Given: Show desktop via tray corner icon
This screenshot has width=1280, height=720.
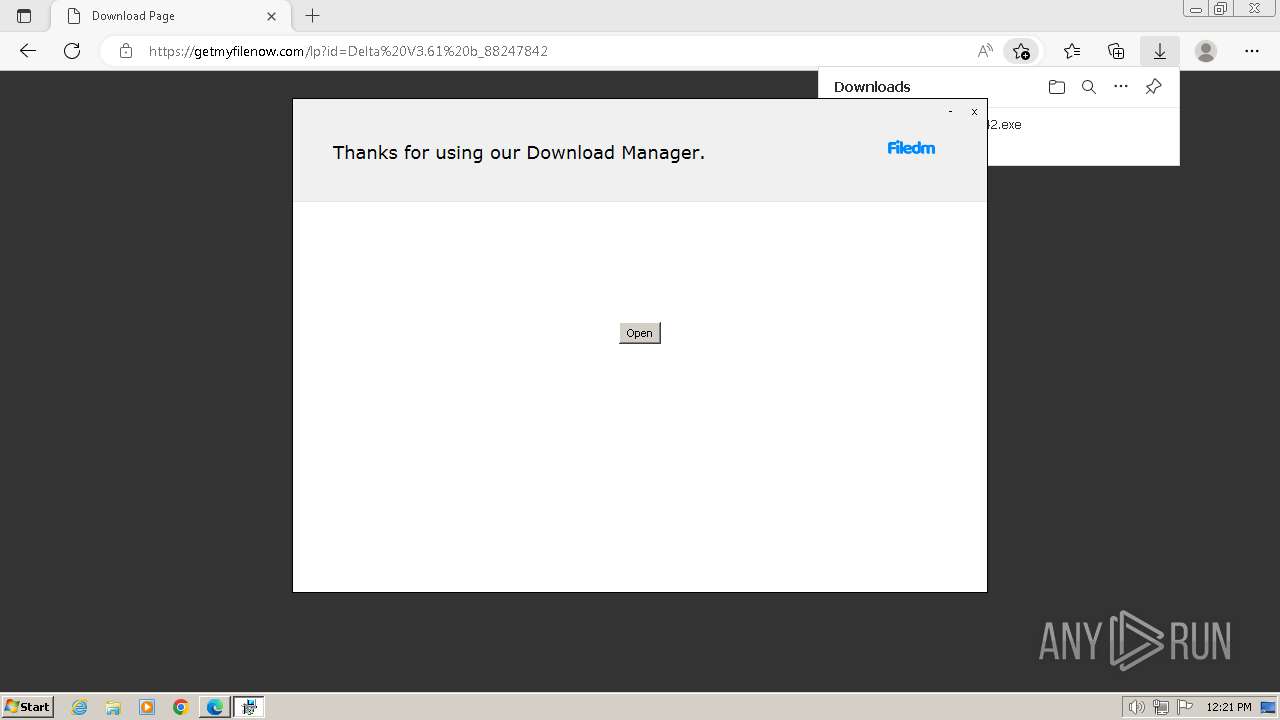Looking at the screenshot, I should (x=1268, y=707).
